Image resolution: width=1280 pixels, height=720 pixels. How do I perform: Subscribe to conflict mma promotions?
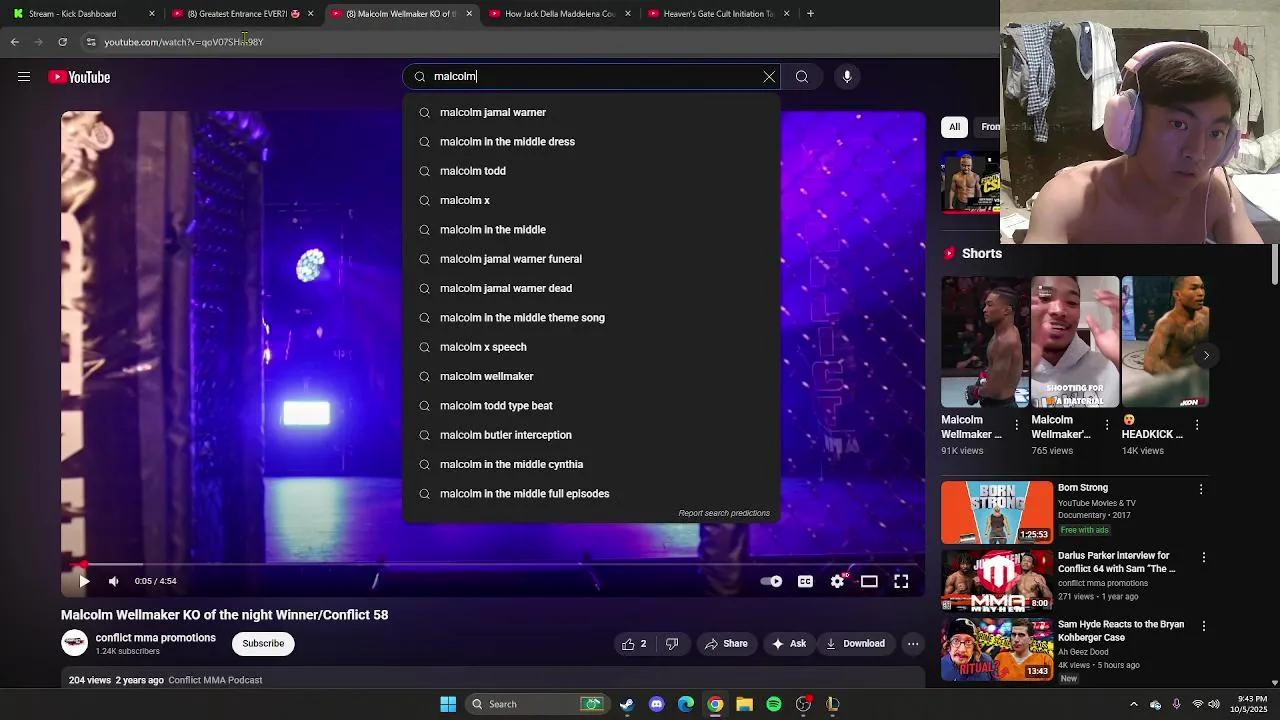(263, 644)
